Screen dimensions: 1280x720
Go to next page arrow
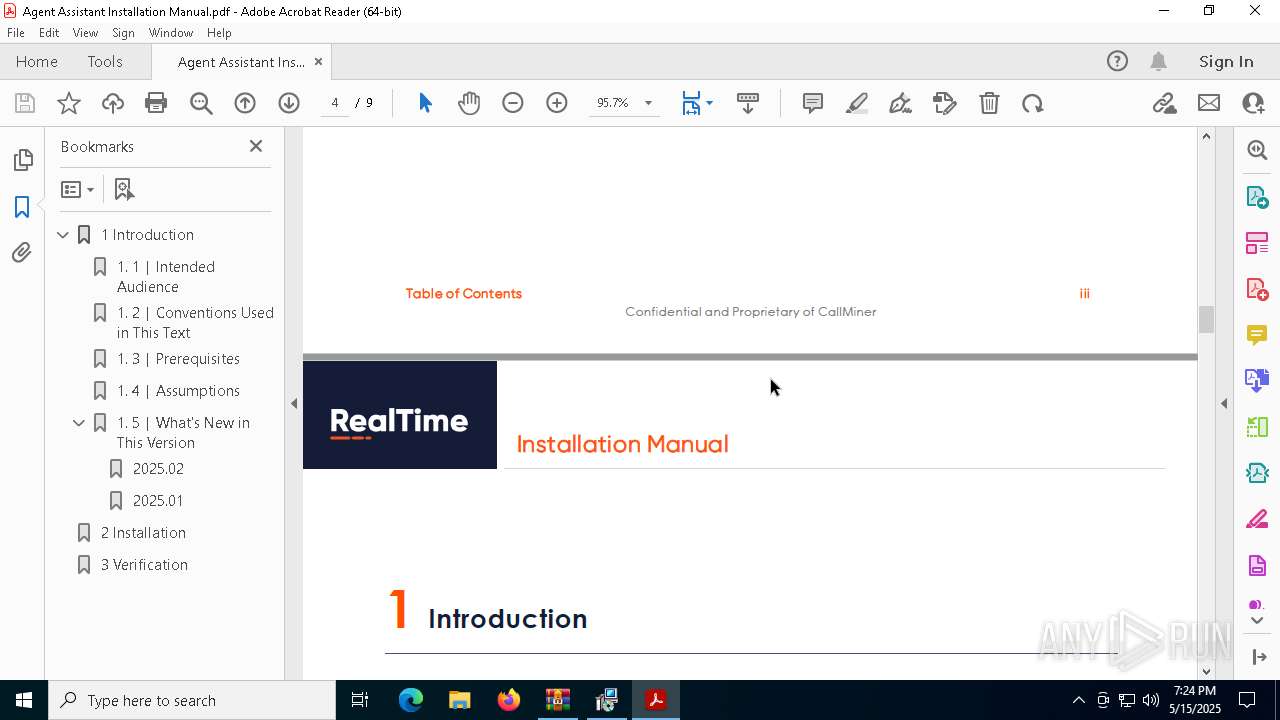point(289,103)
